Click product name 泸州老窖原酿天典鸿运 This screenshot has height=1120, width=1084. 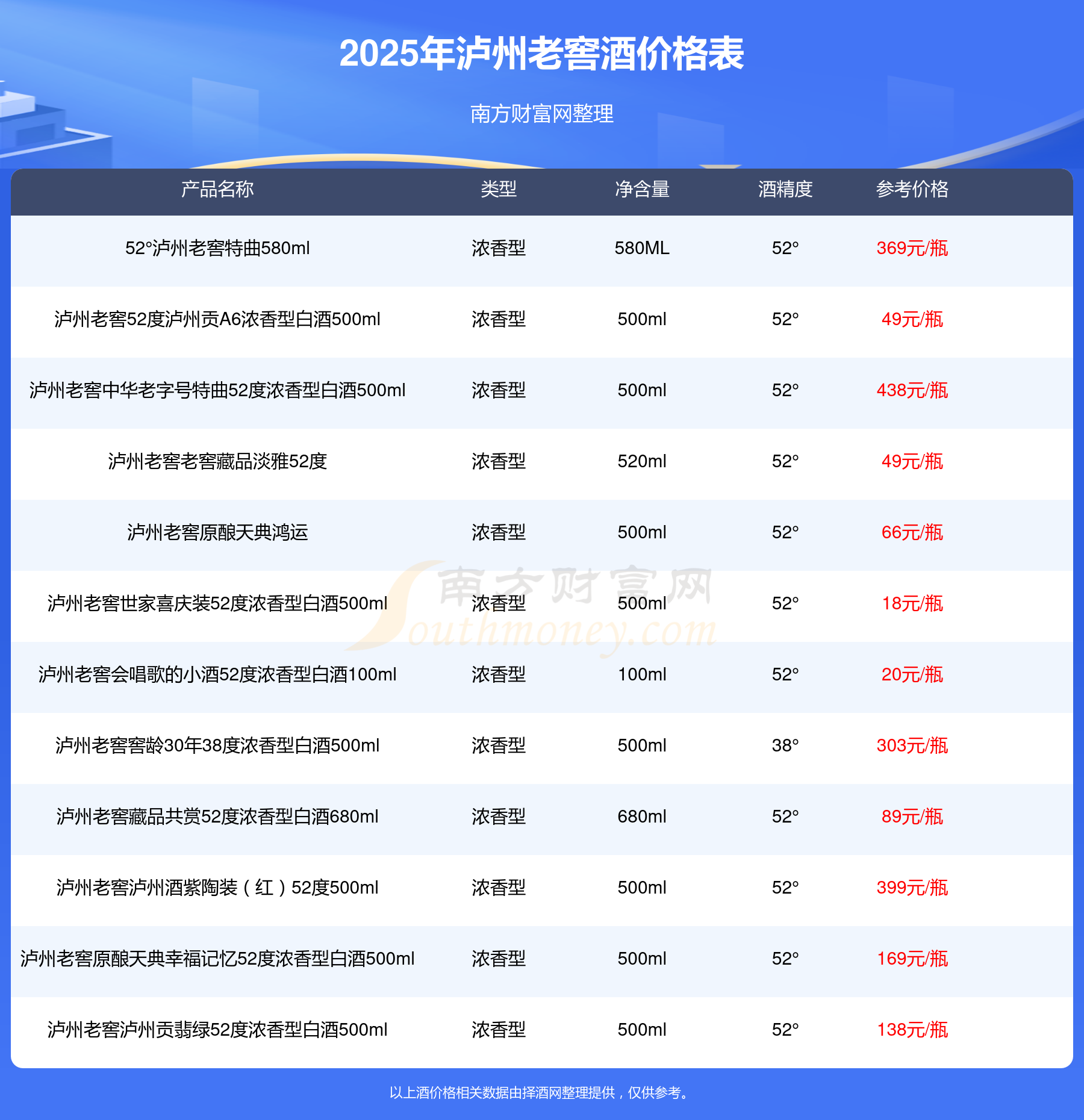click(217, 532)
